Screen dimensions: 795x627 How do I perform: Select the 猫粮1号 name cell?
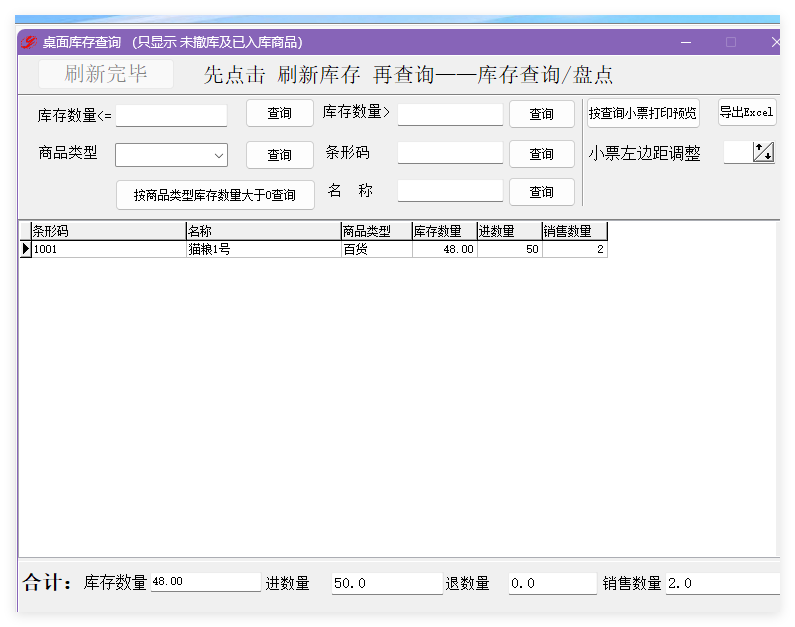264,249
